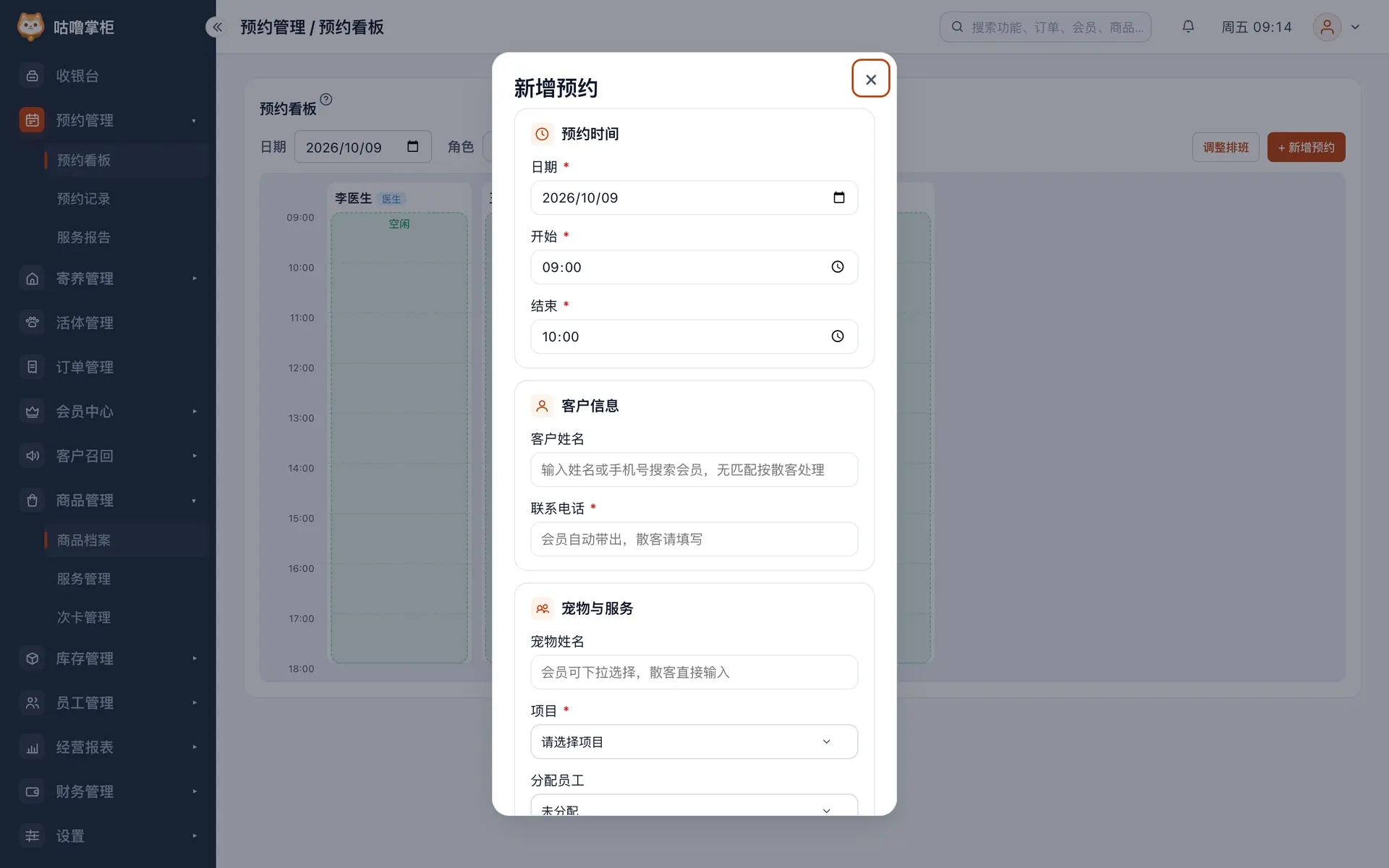Open the user avatar menu
The image size is (1389, 868).
point(1327,27)
